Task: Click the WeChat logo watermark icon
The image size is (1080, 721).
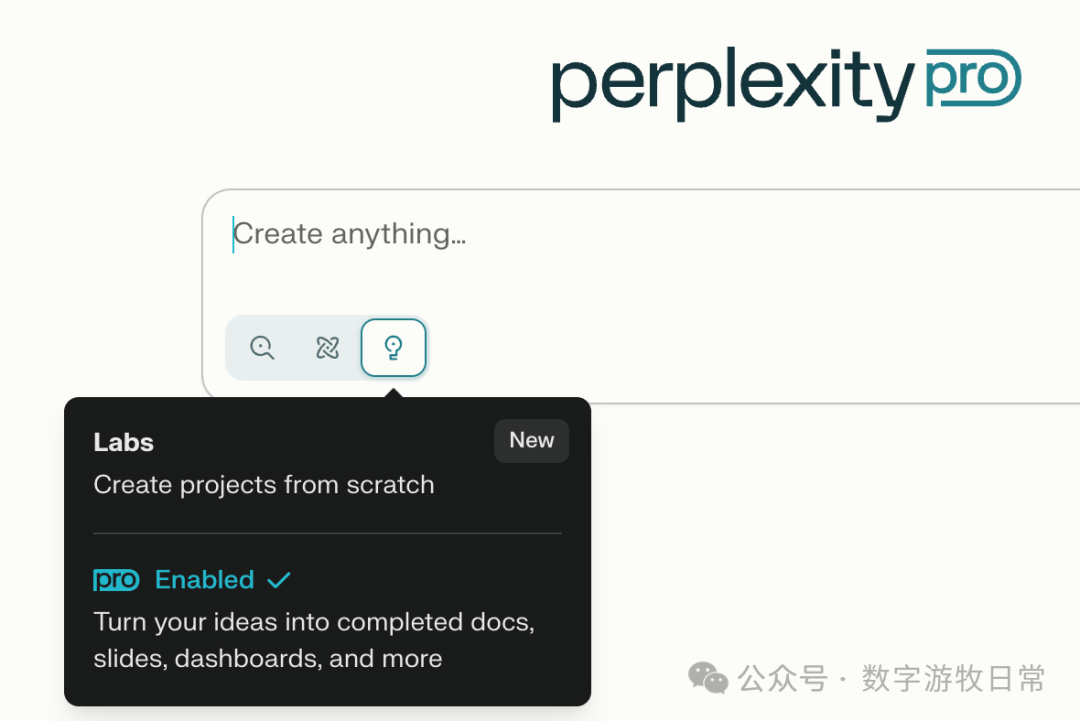Action: click(x=709, y=679)
